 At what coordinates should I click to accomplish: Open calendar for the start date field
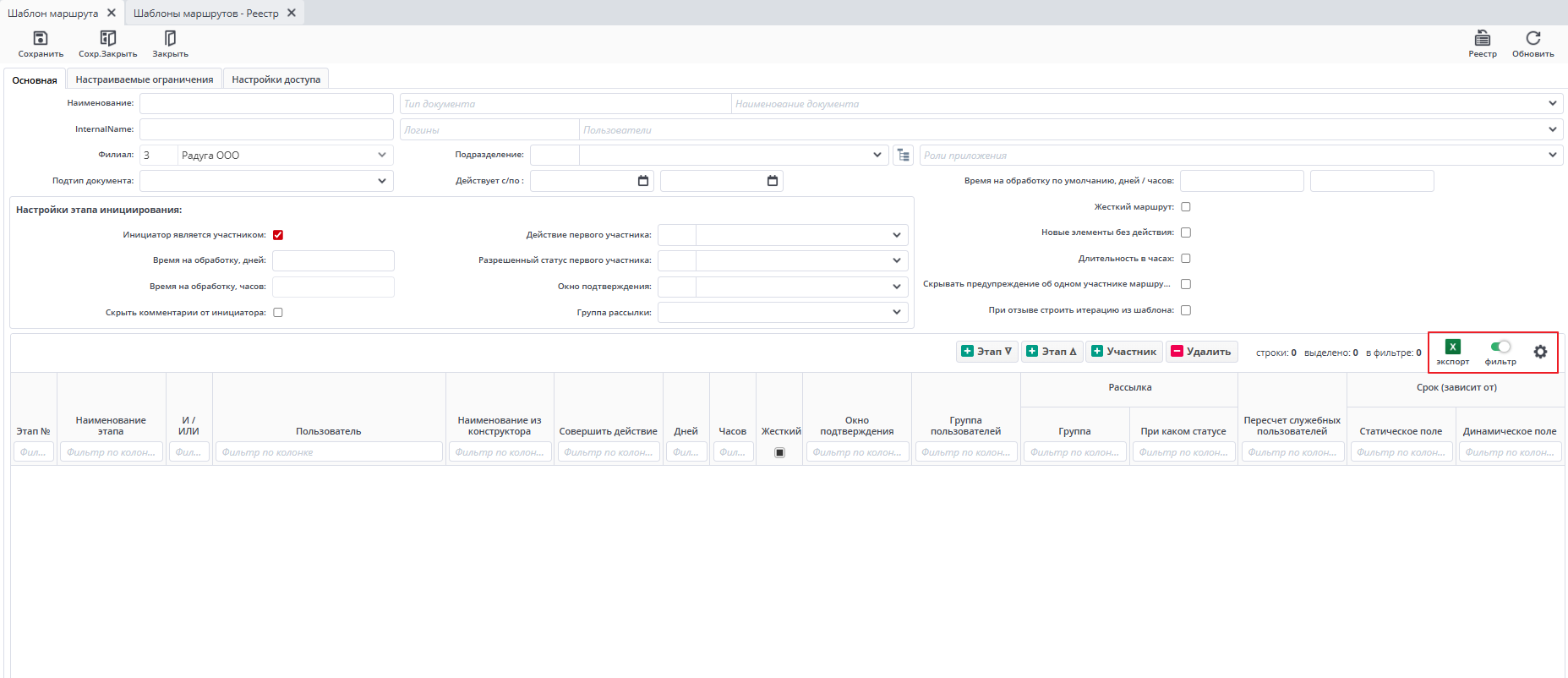pos(643,181)
